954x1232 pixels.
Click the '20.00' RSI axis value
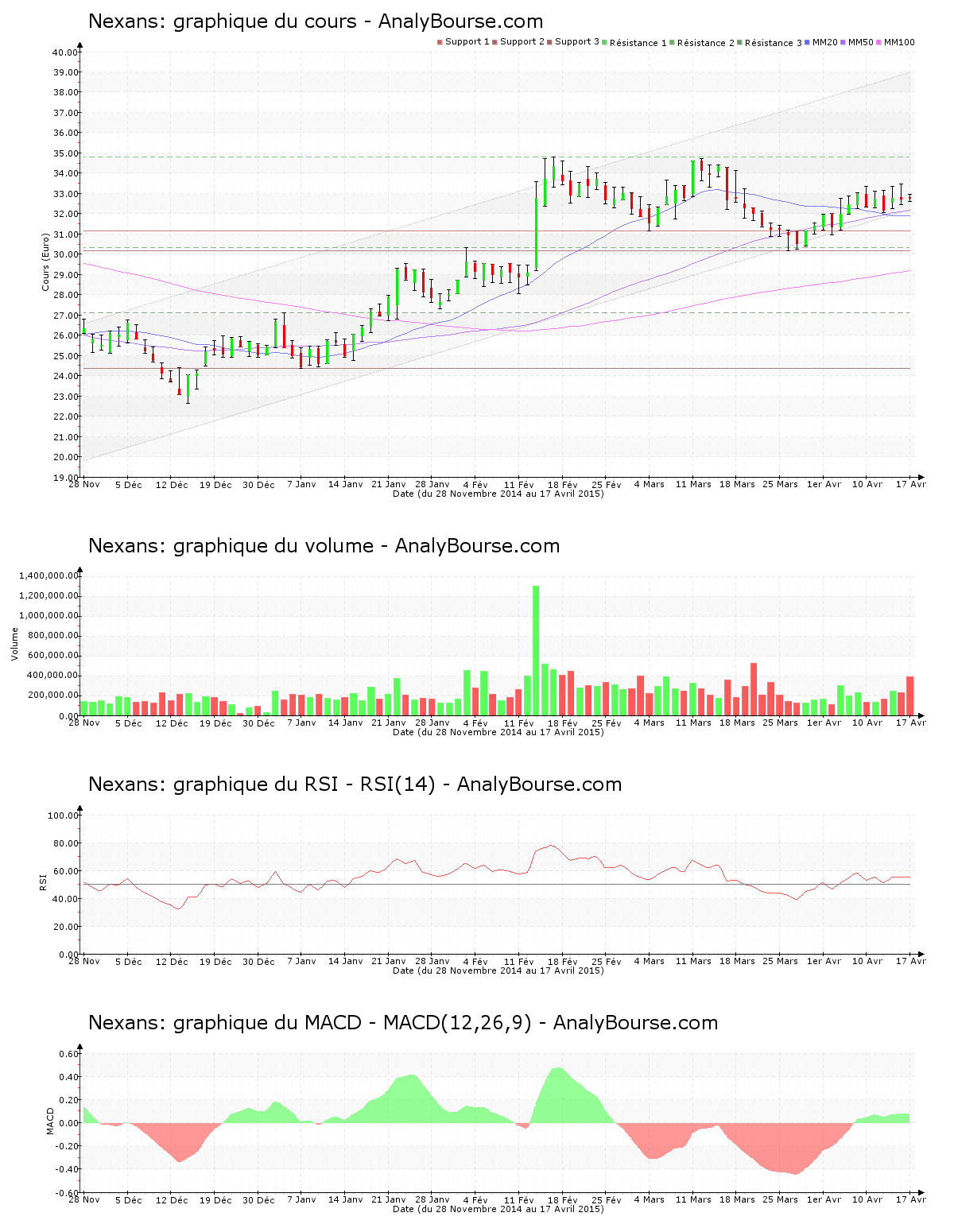tap(65, 927)
